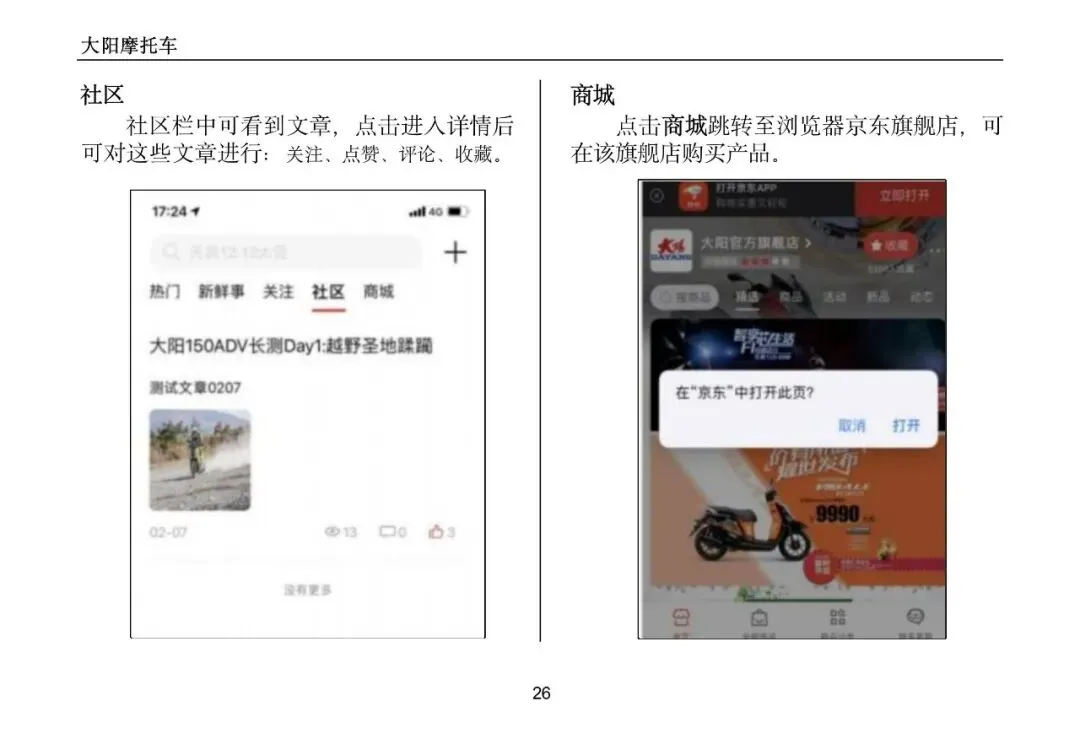Click the 02-07 article date
The image size is (1080, 744).
168,532
